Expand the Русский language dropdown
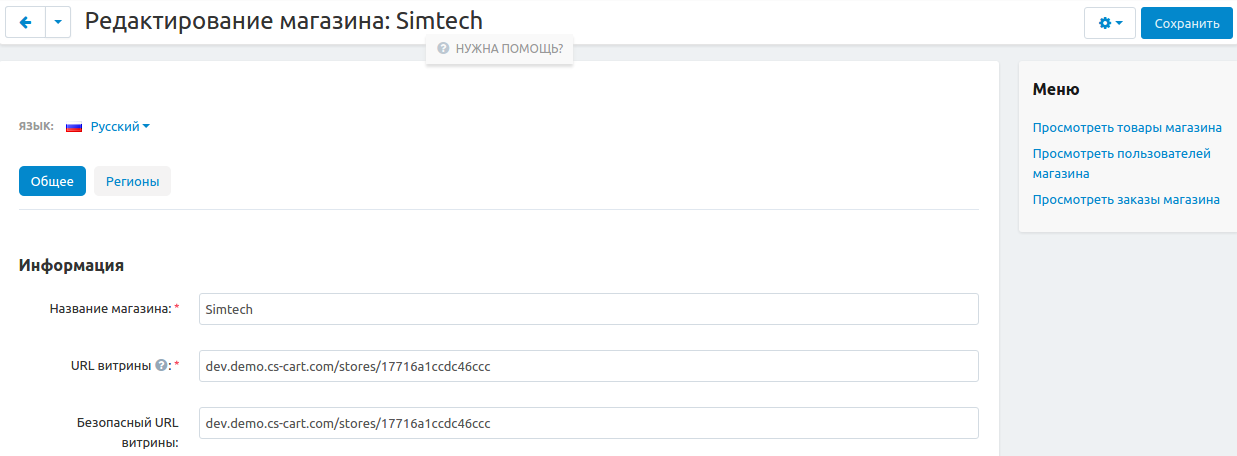The width and height of the screenshot is (1237, 456). pos(120,127)
